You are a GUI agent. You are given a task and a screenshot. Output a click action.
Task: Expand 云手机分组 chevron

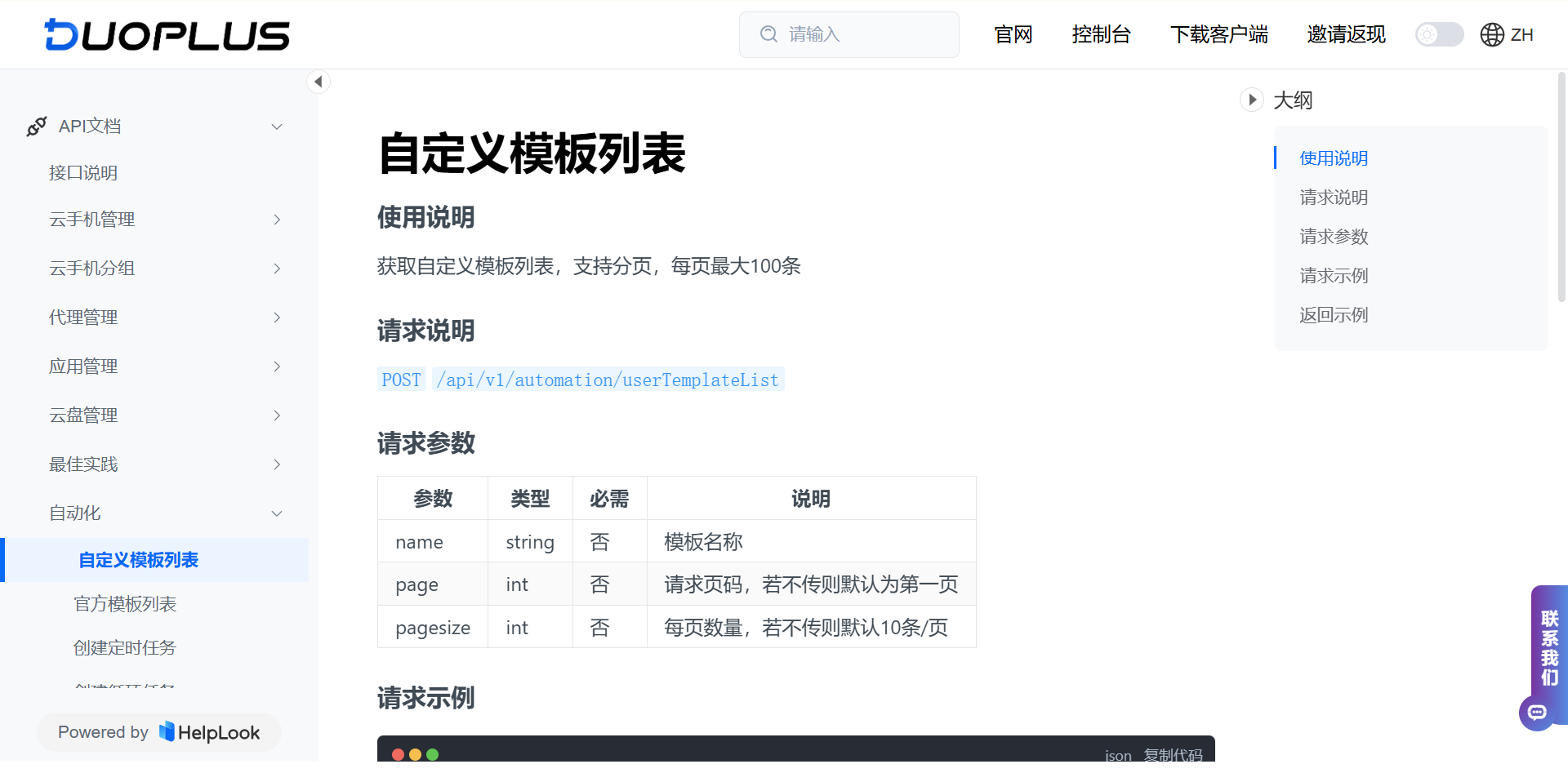click(277, 269)
